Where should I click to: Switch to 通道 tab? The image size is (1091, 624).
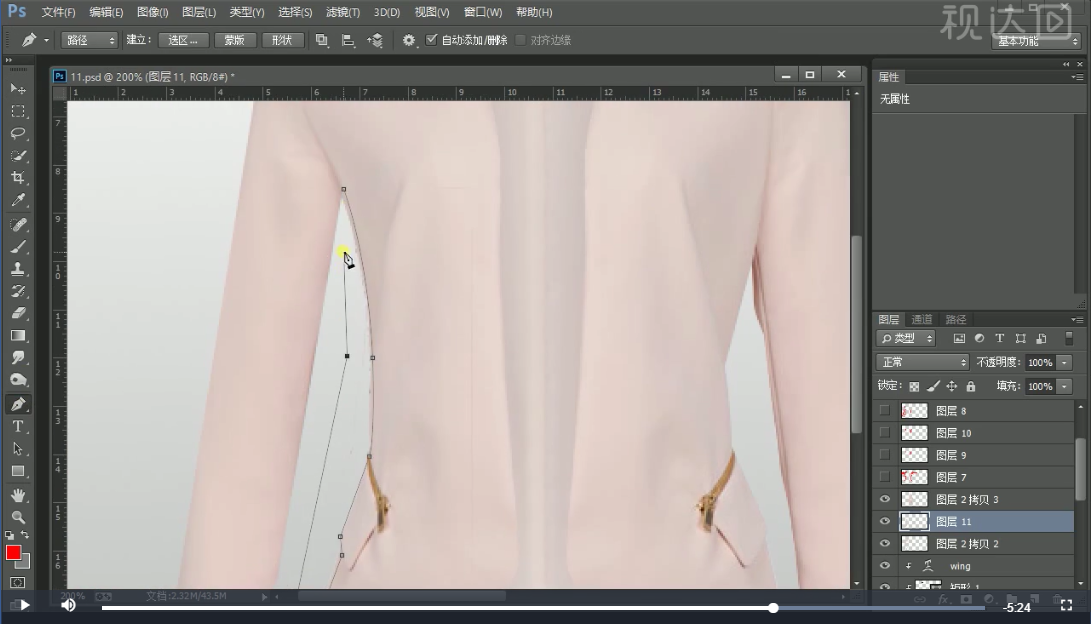921,319
